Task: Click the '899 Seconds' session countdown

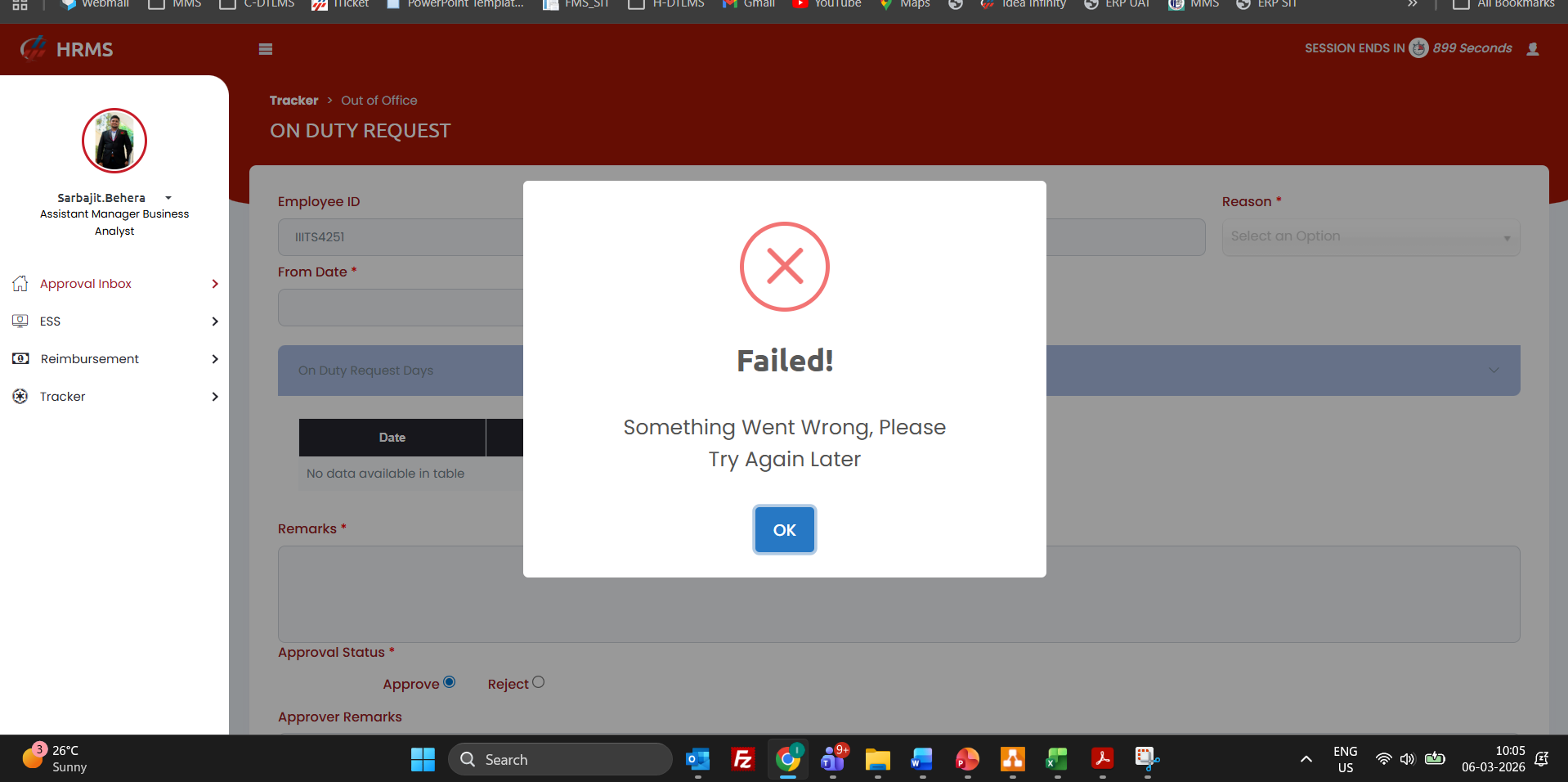Action: (x=1472, y=48)
